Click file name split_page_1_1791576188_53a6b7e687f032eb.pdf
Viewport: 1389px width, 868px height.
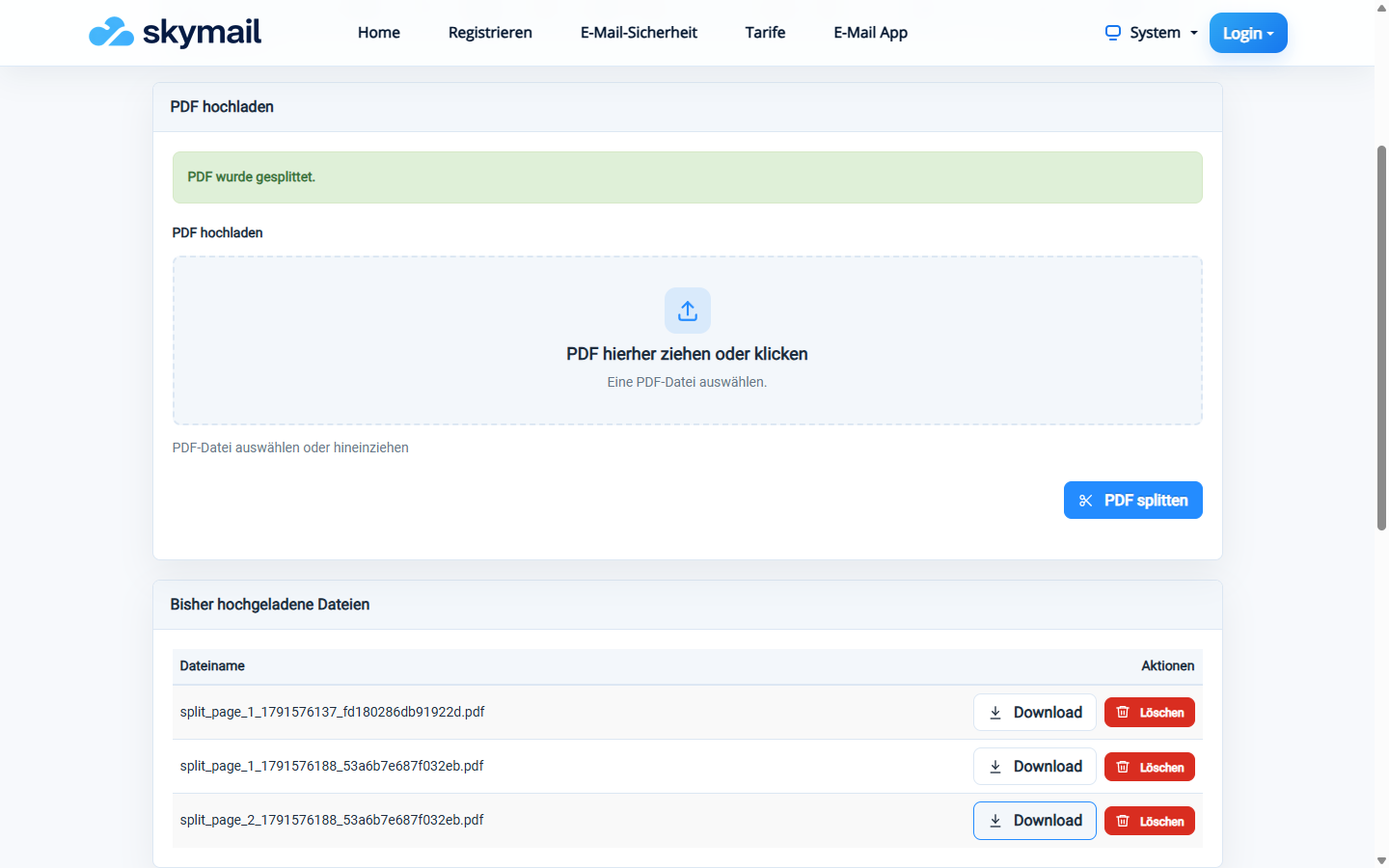[x=332, y=766]
